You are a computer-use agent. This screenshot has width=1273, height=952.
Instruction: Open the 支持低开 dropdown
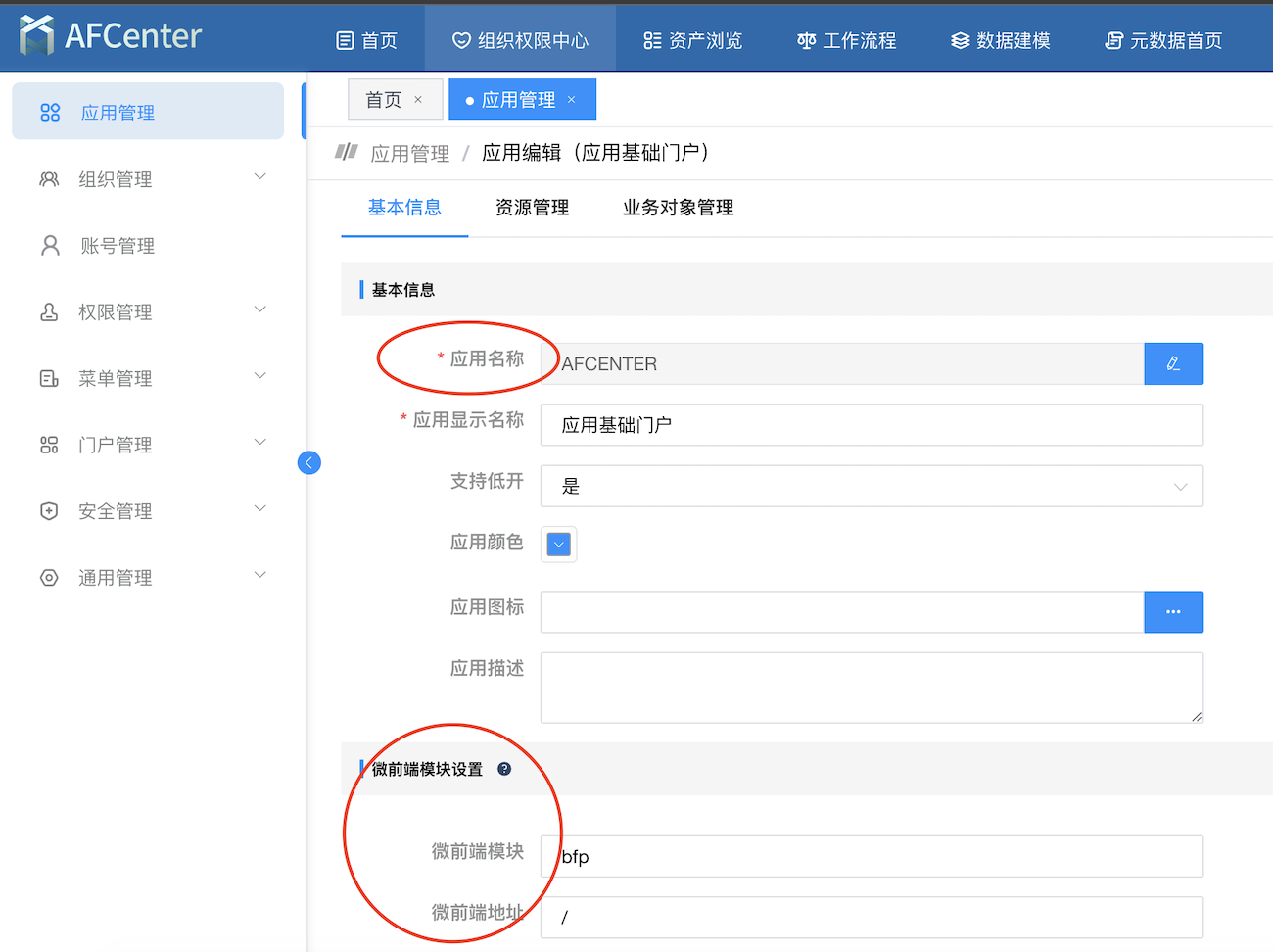click(871, 486)
